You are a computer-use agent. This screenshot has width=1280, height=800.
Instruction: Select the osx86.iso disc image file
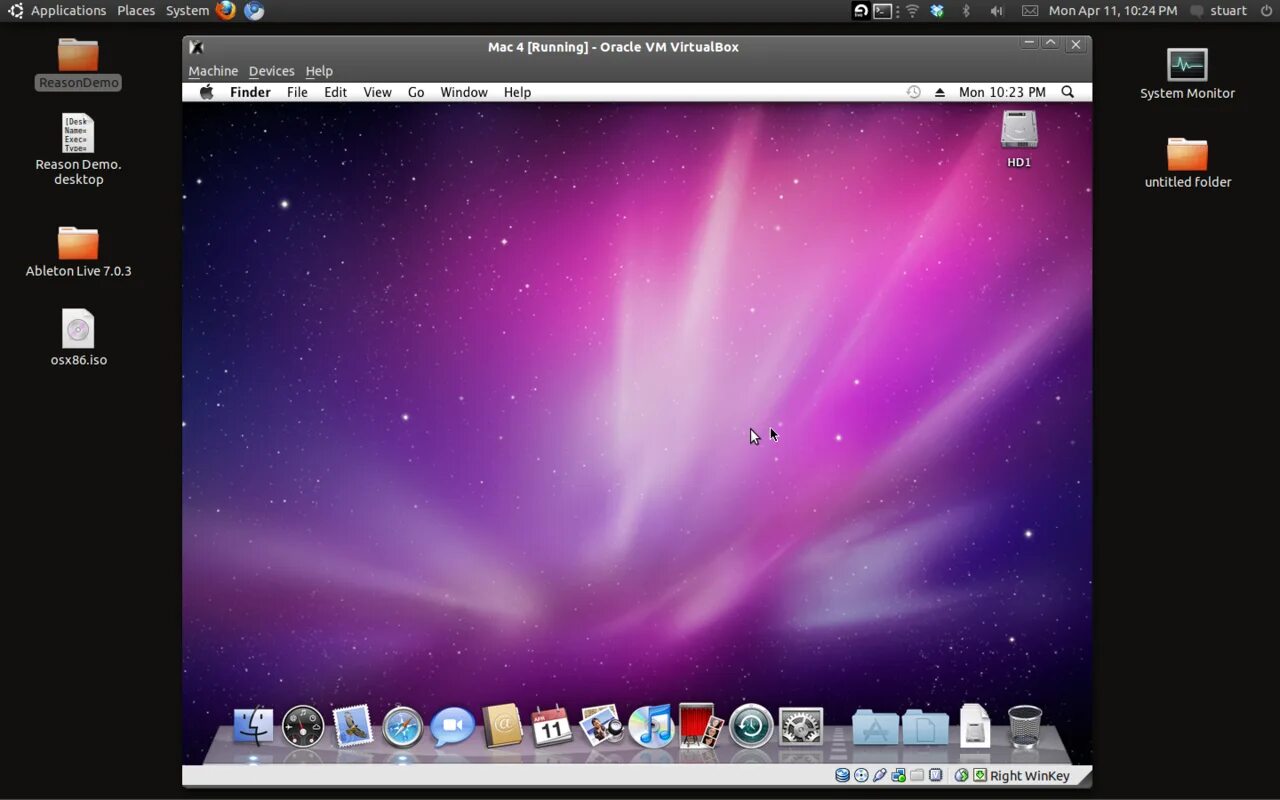78,338
